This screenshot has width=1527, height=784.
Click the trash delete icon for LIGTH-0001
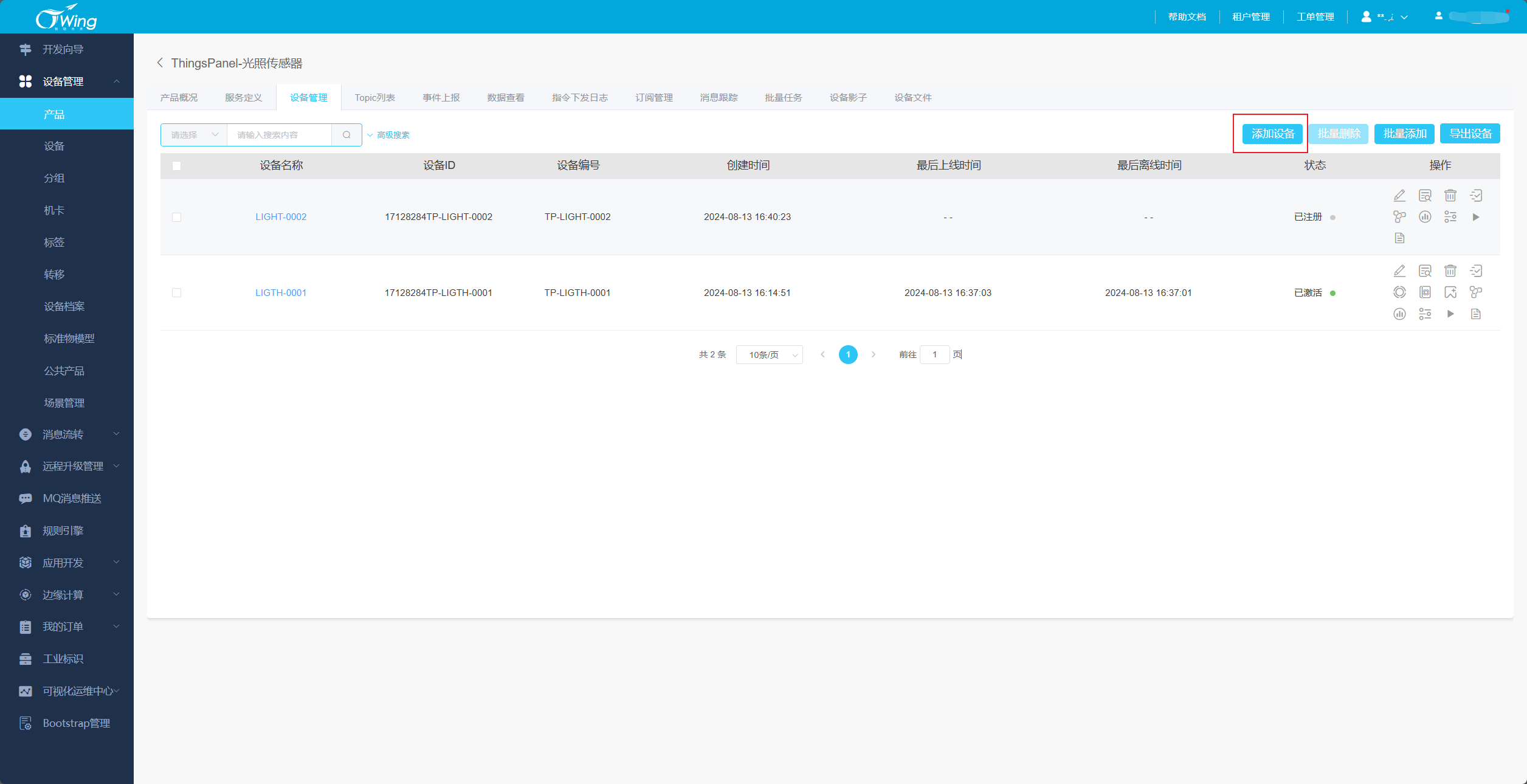click(1450, 271)
